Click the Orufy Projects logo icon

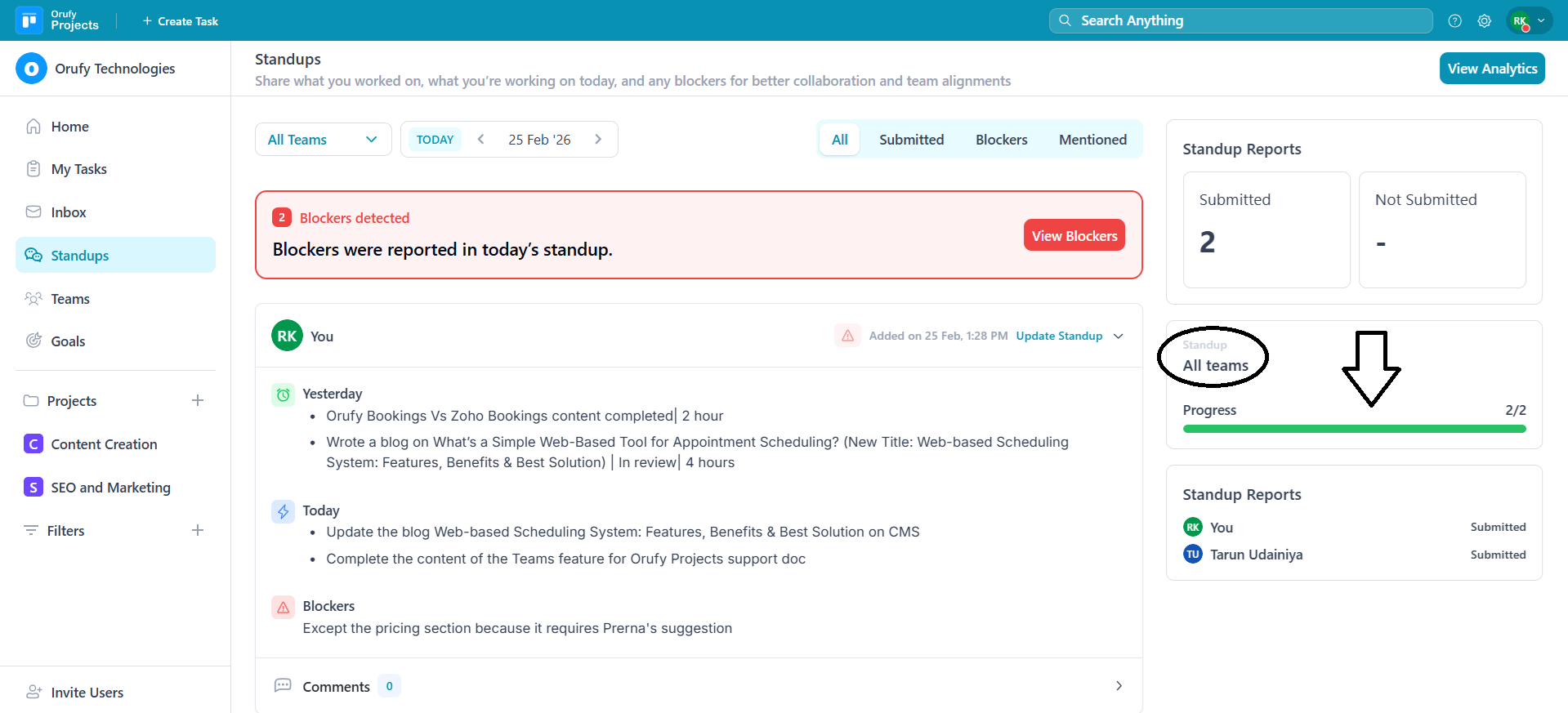point(29,20)
